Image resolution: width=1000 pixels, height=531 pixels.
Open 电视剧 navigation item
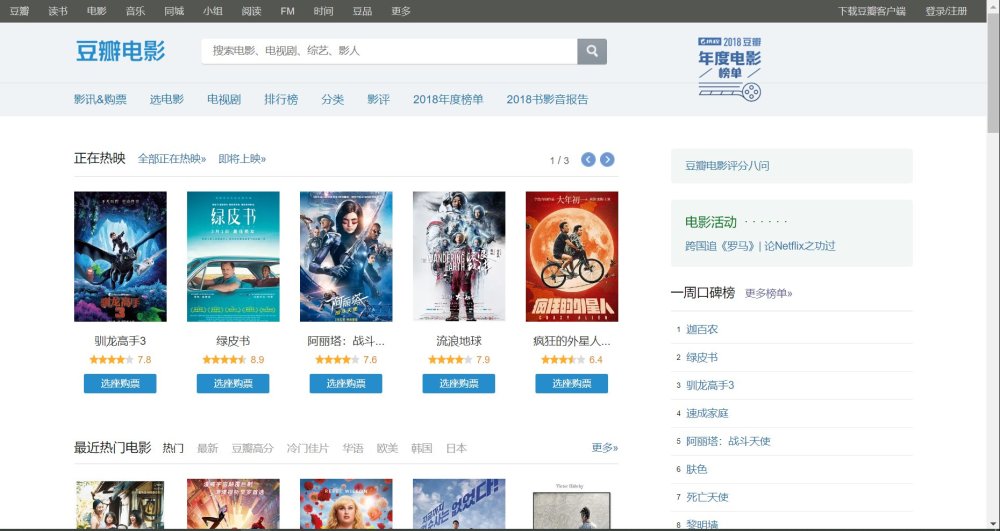224,99
